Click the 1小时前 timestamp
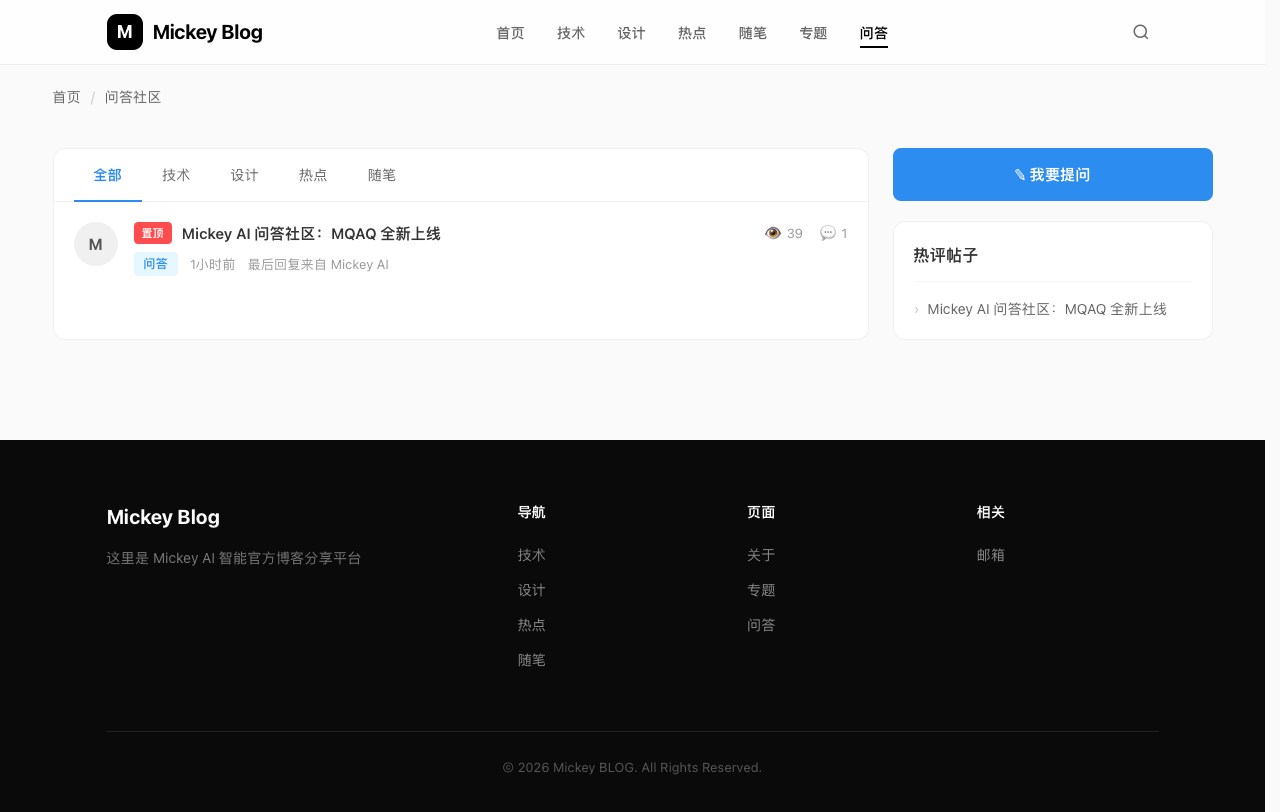Viewport: 1280px width, 812px height. coord(213,265)
